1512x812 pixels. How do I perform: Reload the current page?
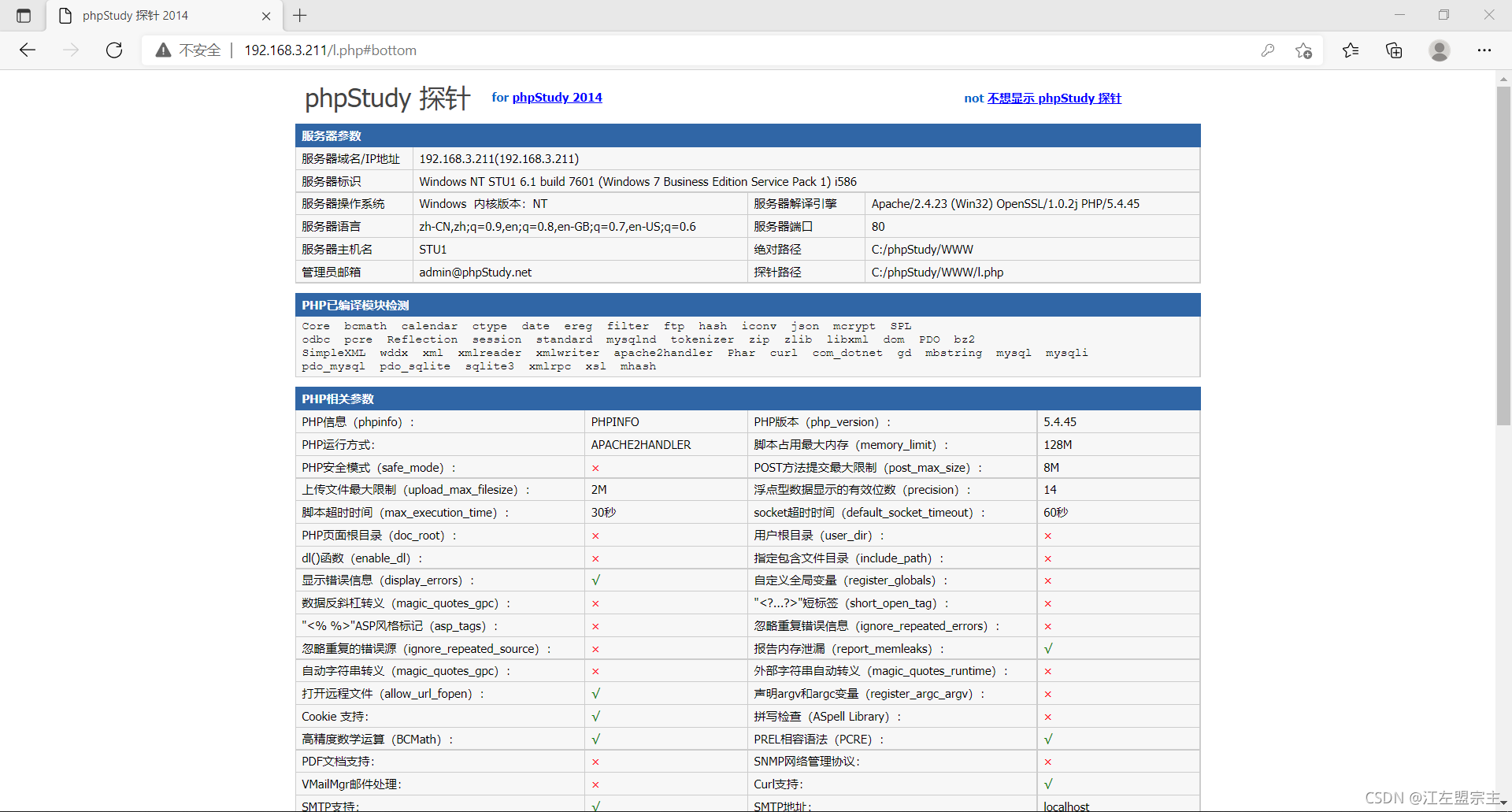114,50
